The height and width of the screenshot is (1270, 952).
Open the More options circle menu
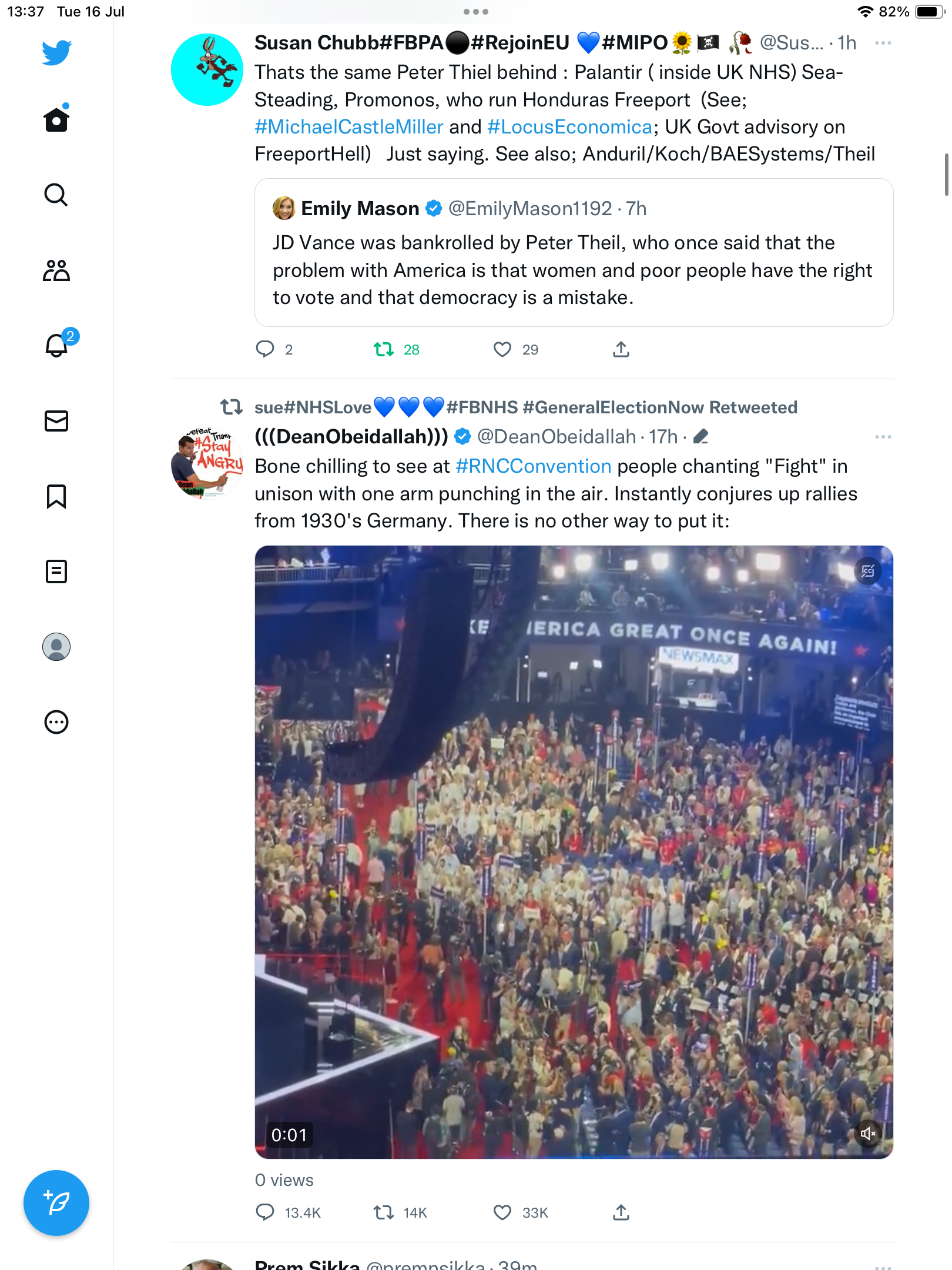click(x=56, y=722)
